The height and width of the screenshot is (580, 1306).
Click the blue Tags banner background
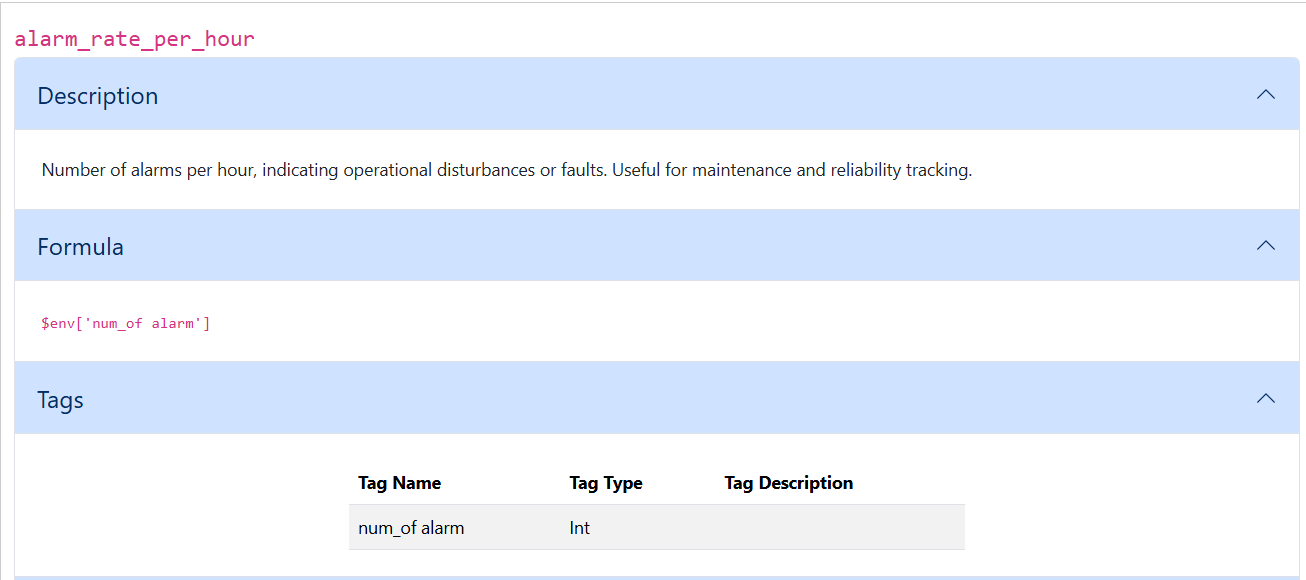pyautogui.click(x=600, y=398)
